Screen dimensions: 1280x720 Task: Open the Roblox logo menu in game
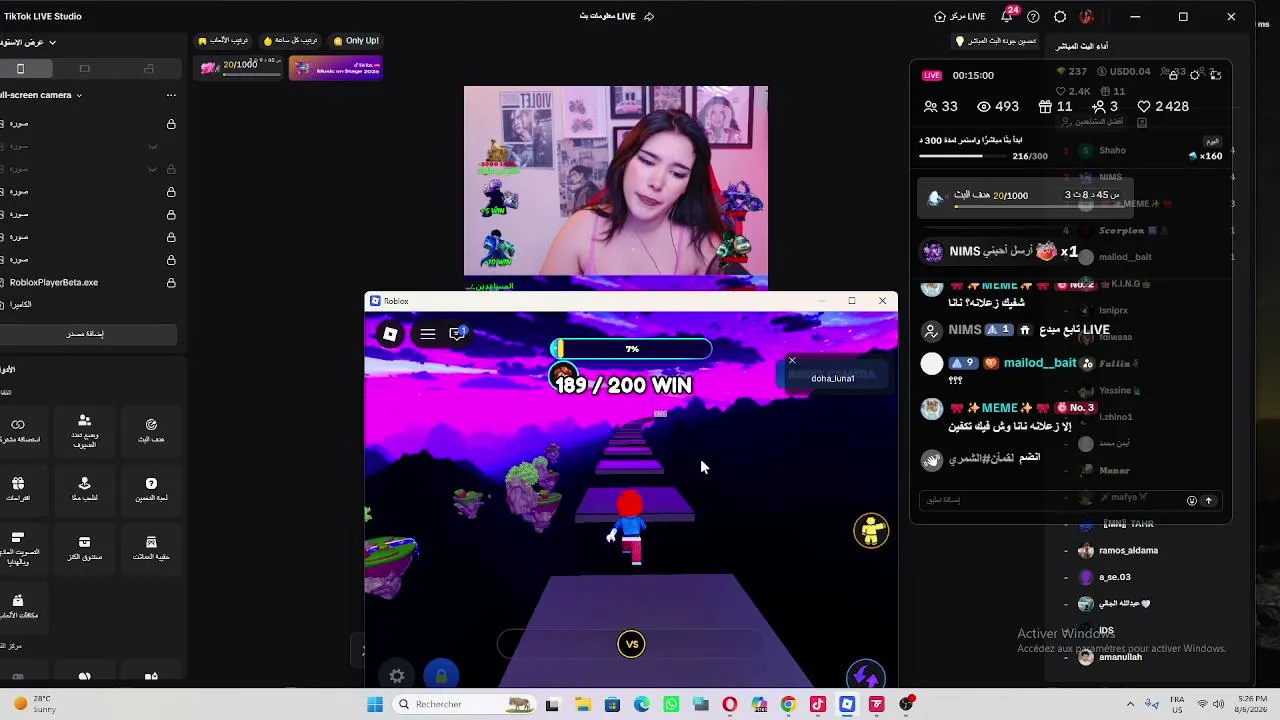[x=390, y=334]
